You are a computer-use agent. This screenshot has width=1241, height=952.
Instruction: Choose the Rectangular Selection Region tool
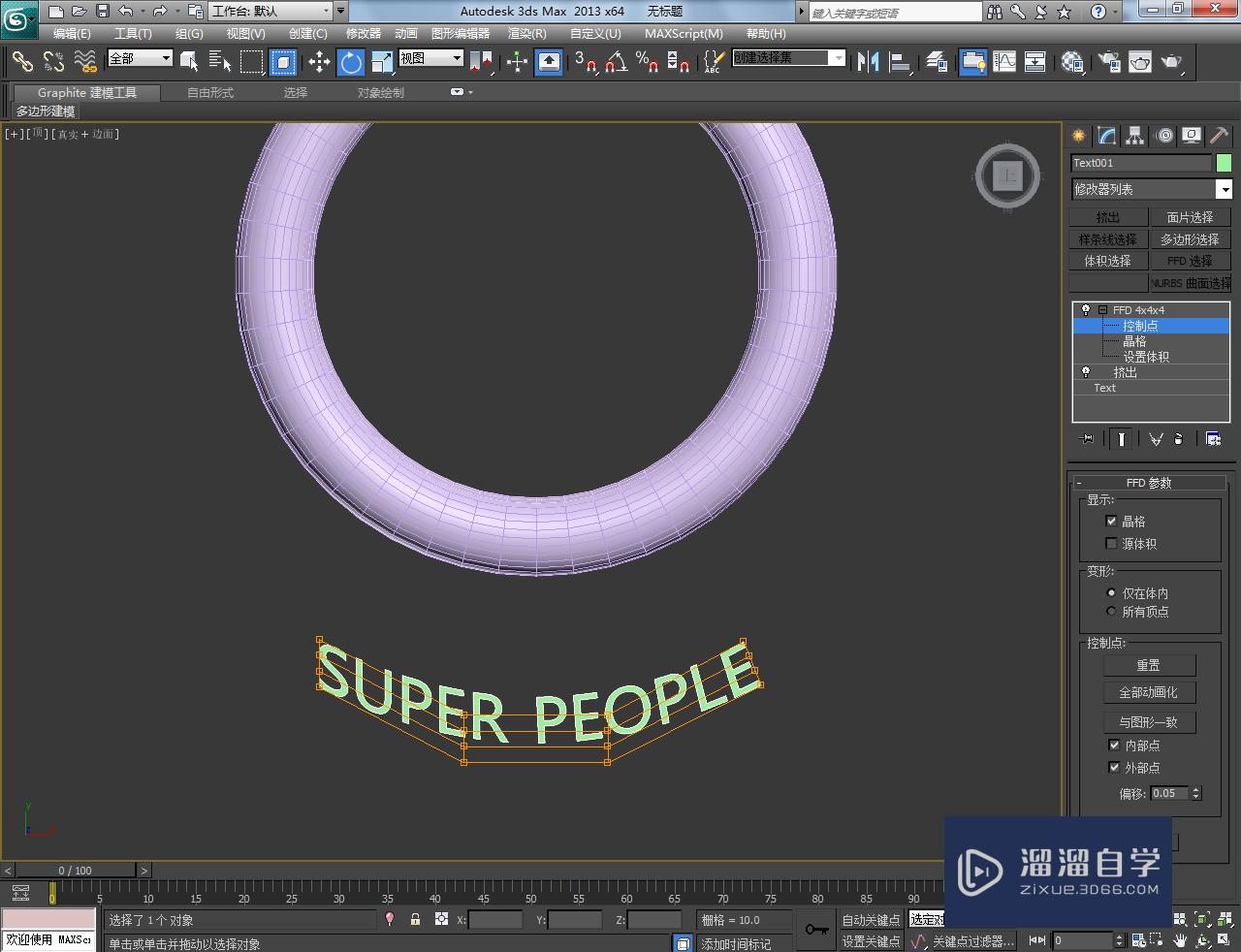coord(252,62)
